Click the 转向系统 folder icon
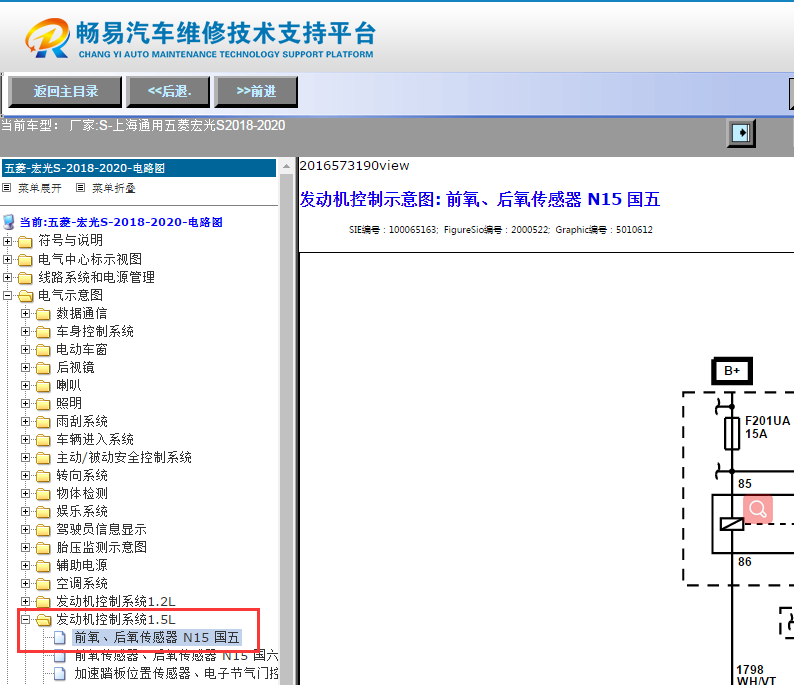Viewport: 794px width, 685px height. (44, 475)
